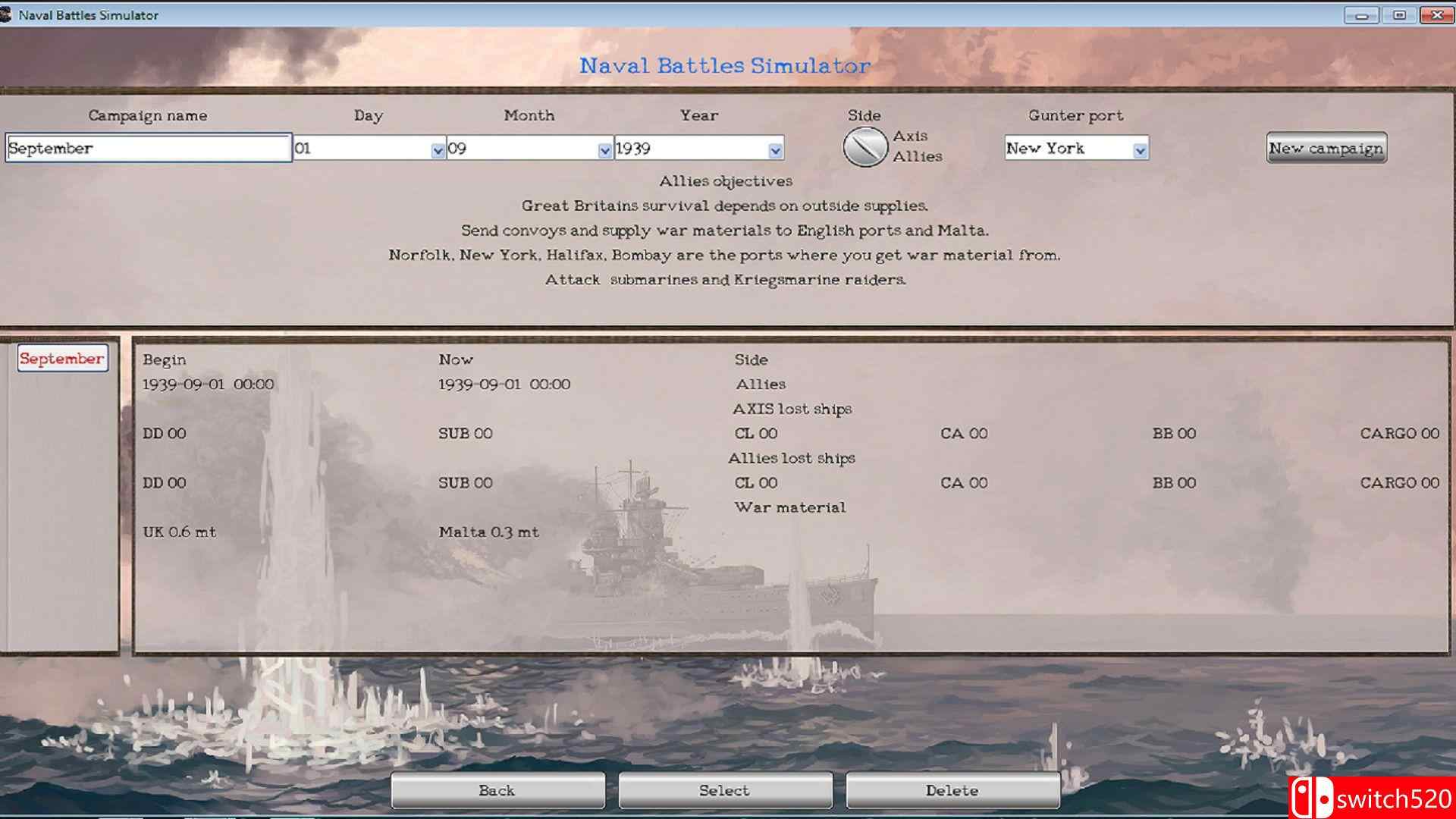Expand the Year dropdown arrow

[x=774, y=150]
